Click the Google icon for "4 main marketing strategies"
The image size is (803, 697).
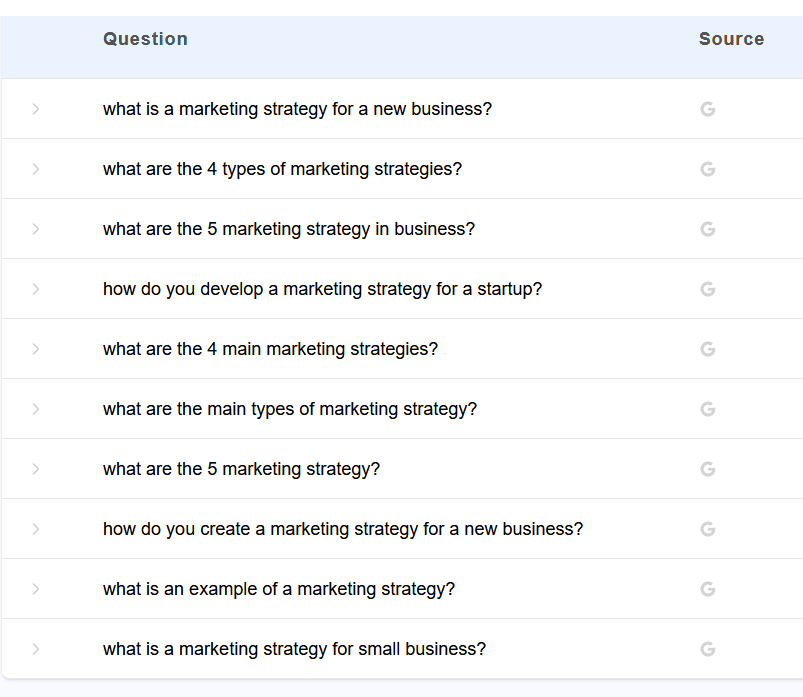pos(708,349)
